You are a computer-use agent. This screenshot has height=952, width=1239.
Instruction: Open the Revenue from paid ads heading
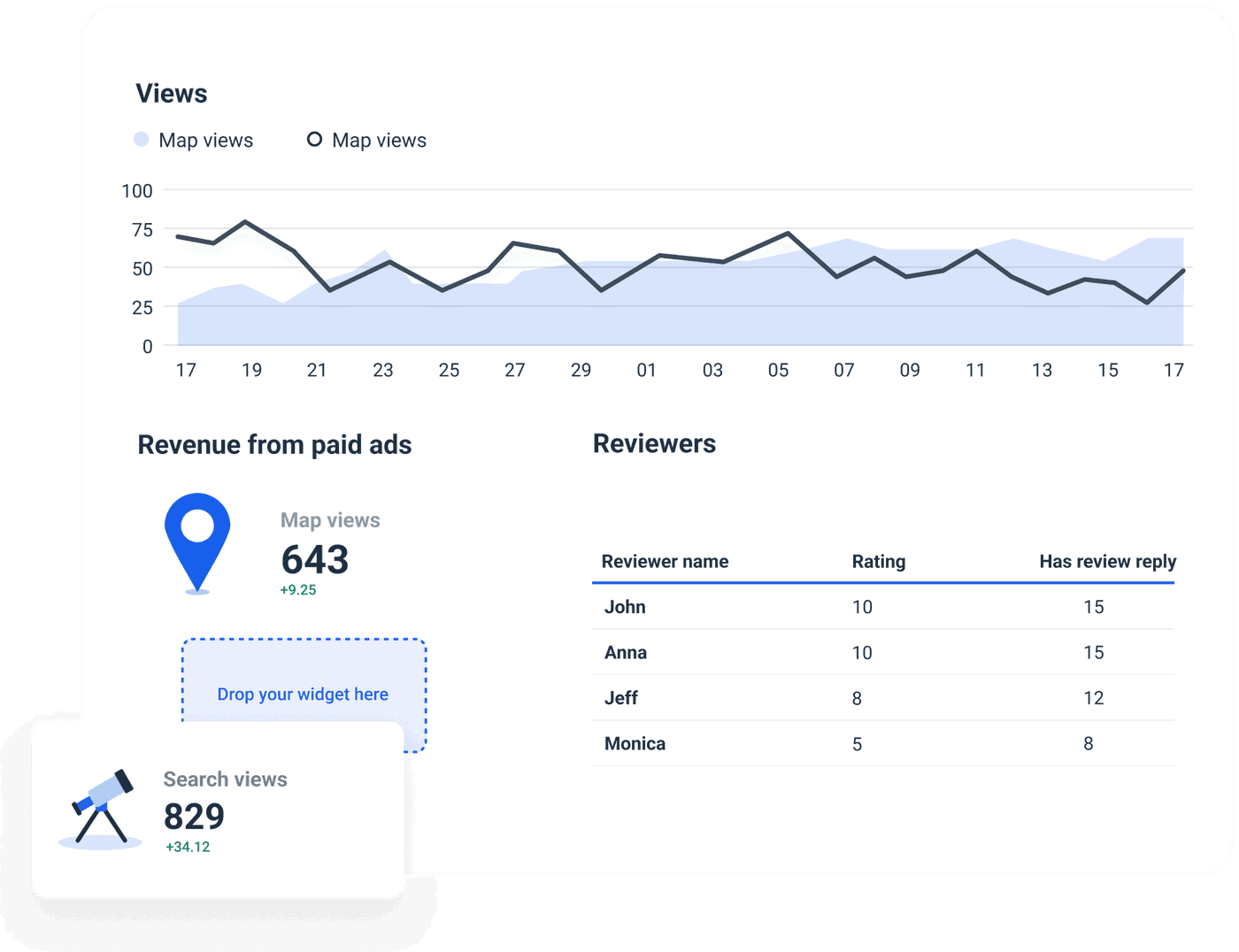[x=274, y=444]
